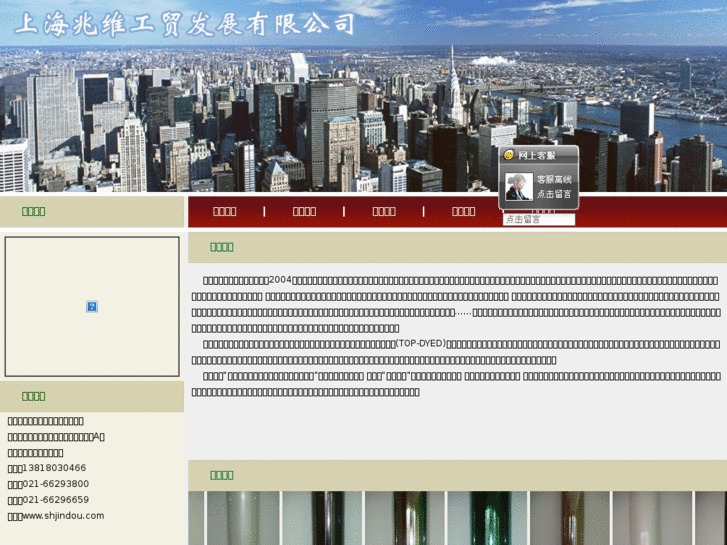Click the 点击留言 text inside the service widget
Image resolution: width=727 pixels, height=545 pixels.
[554, 194]
